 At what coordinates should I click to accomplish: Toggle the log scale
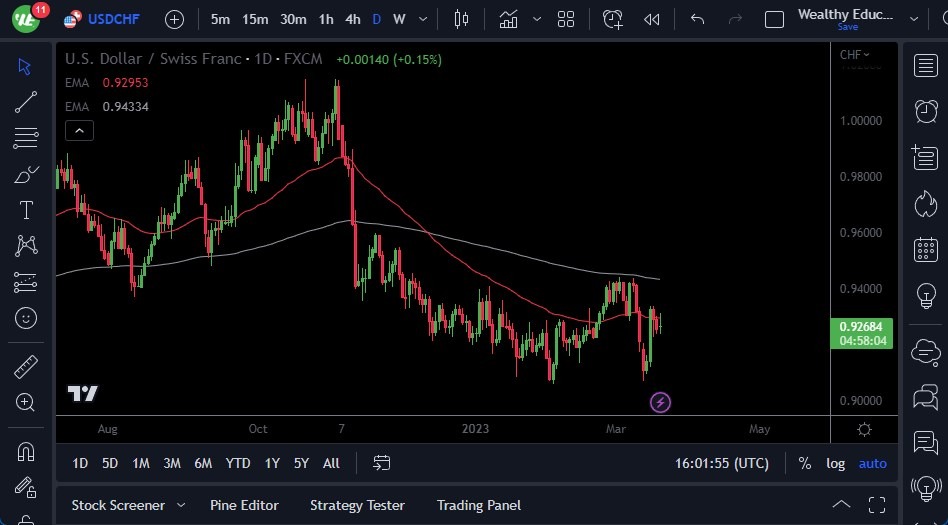(x=835, y=463)
